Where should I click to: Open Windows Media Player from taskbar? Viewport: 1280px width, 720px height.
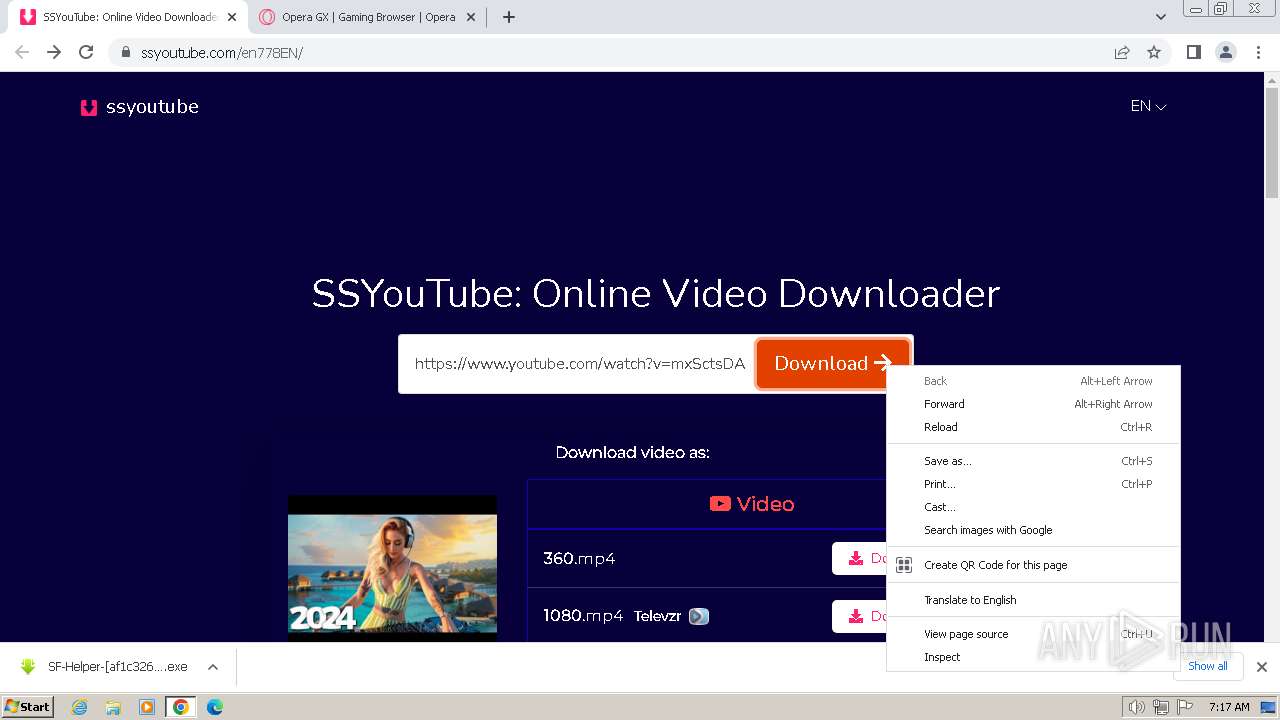point(147,707)
